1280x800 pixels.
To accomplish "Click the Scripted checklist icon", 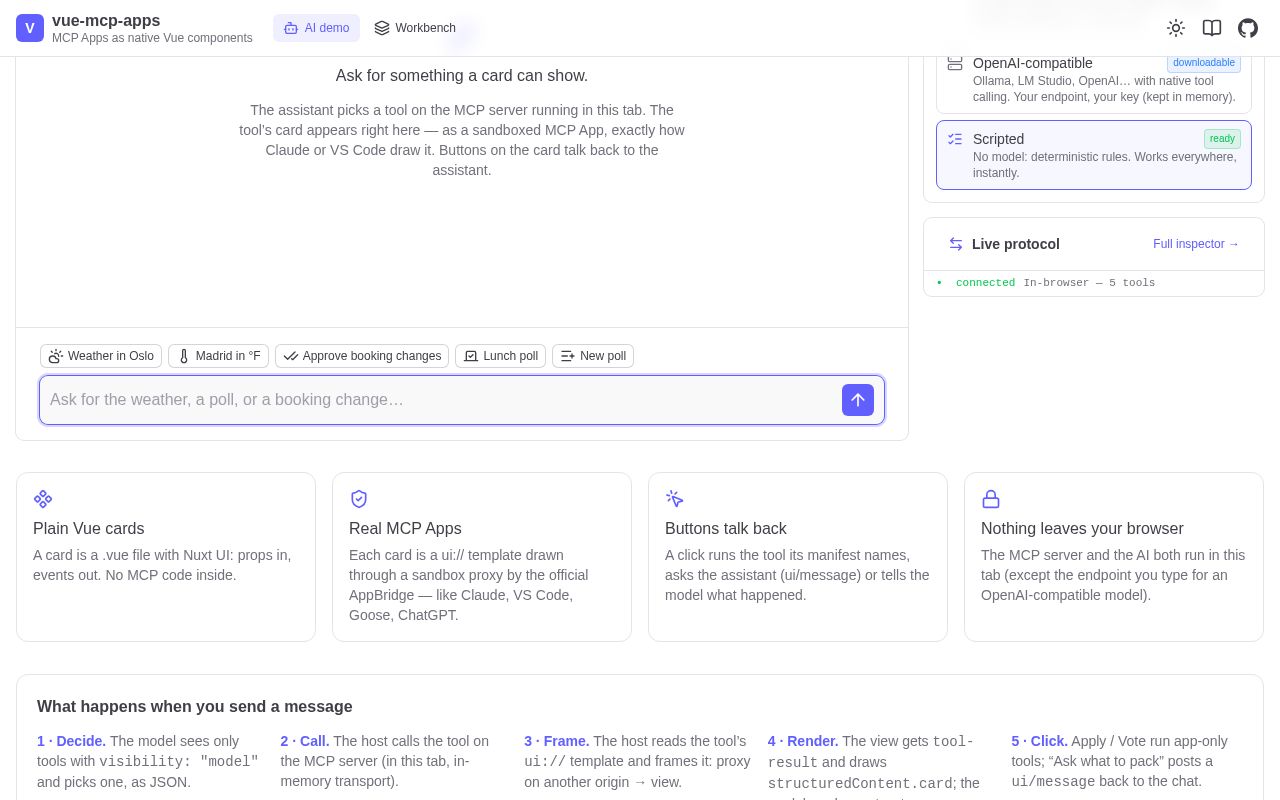I will (x=955, y=139).
